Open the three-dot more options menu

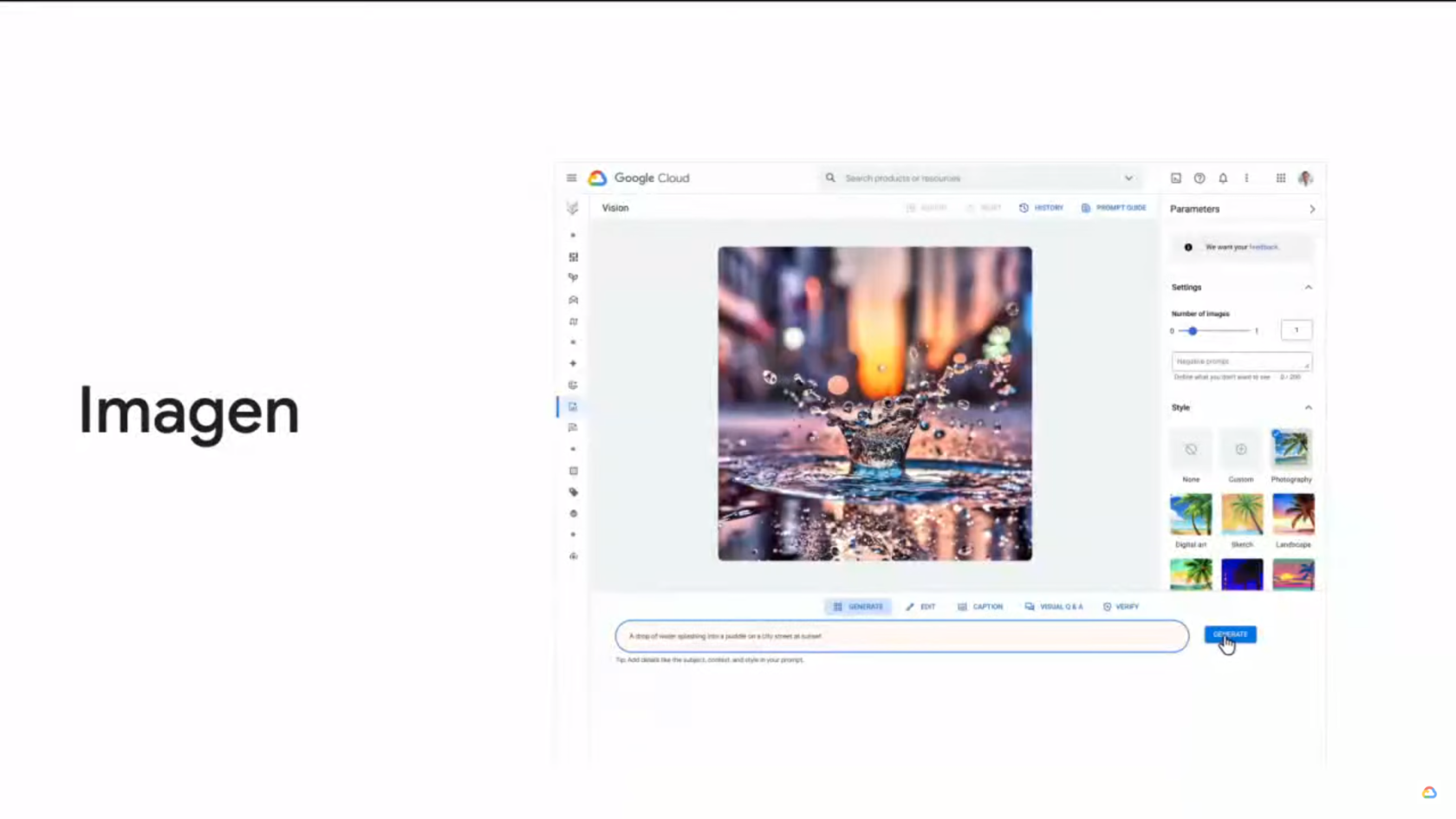click(1246, 178)
